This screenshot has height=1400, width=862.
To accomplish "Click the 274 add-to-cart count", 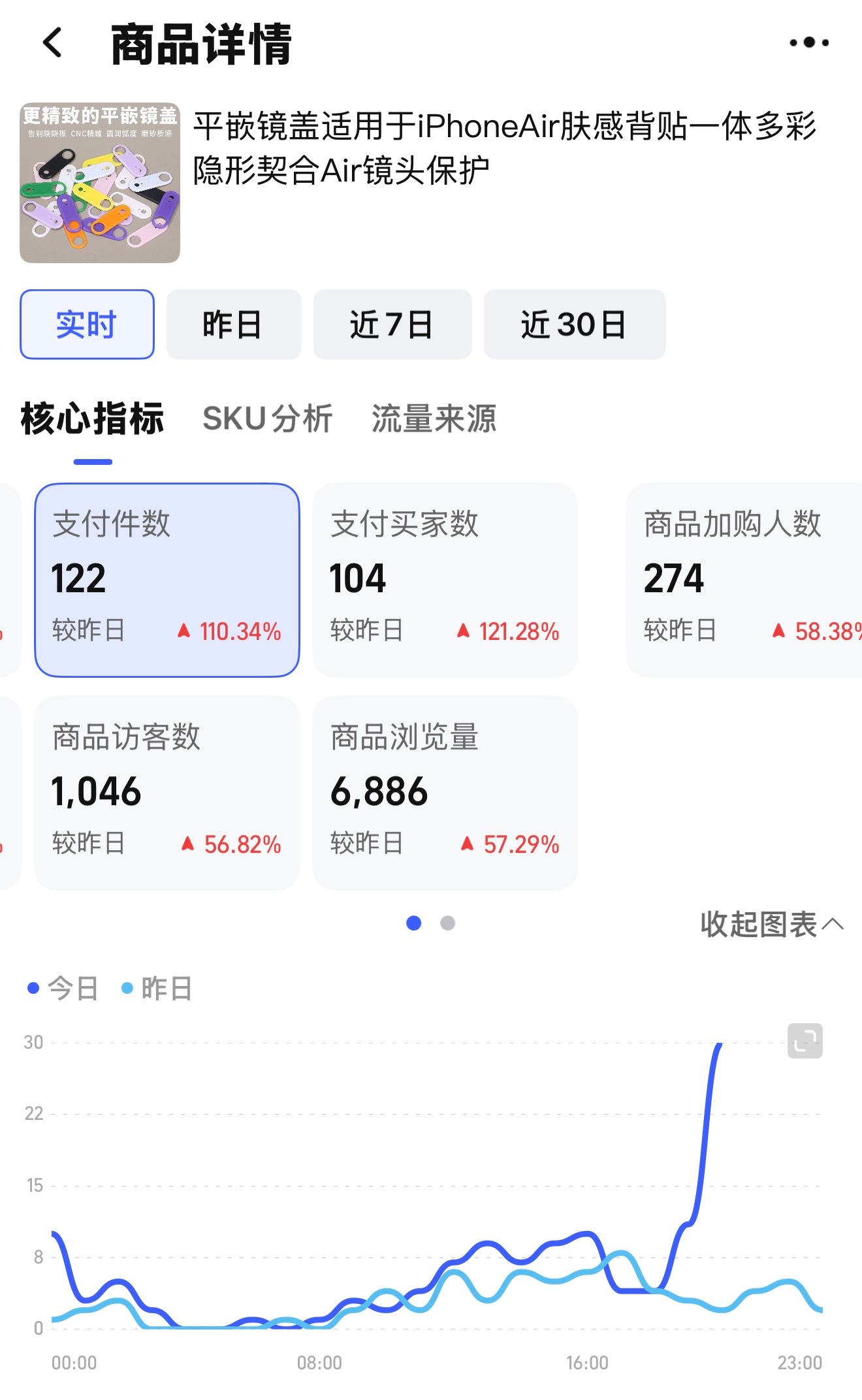I will (674, 579).
